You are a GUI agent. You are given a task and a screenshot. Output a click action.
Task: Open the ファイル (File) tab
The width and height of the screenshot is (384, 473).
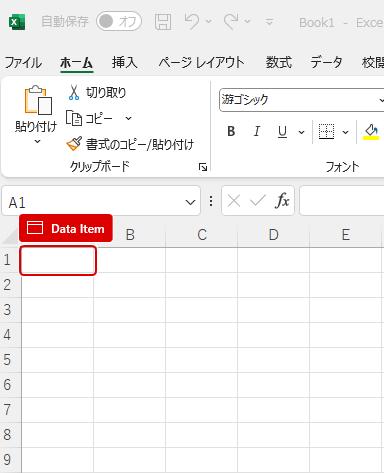(x=23, y=62)
